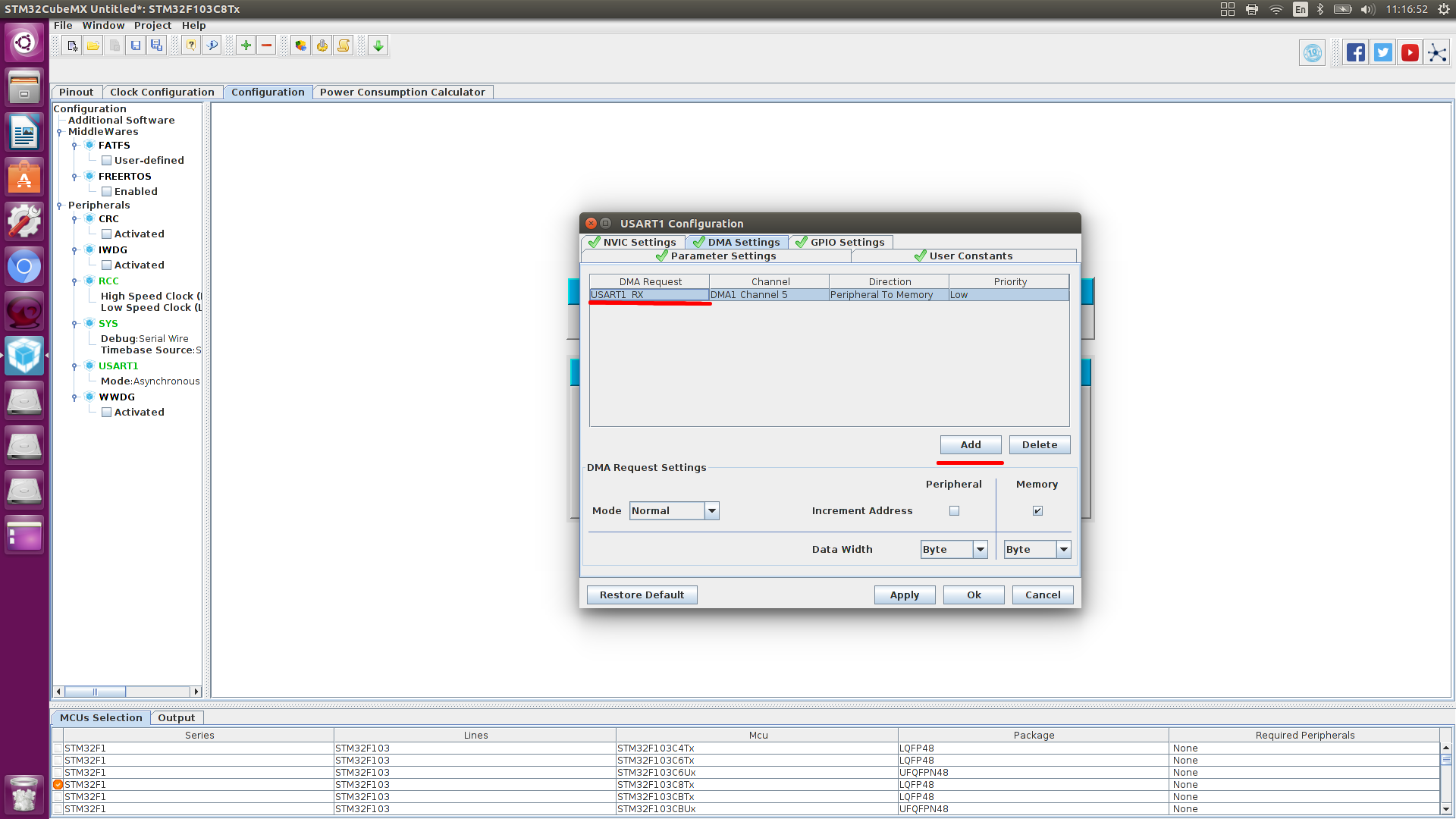Collapse the USART1 tree node
The height and width of the screenshot is (819, 1456).
point(74,366)
